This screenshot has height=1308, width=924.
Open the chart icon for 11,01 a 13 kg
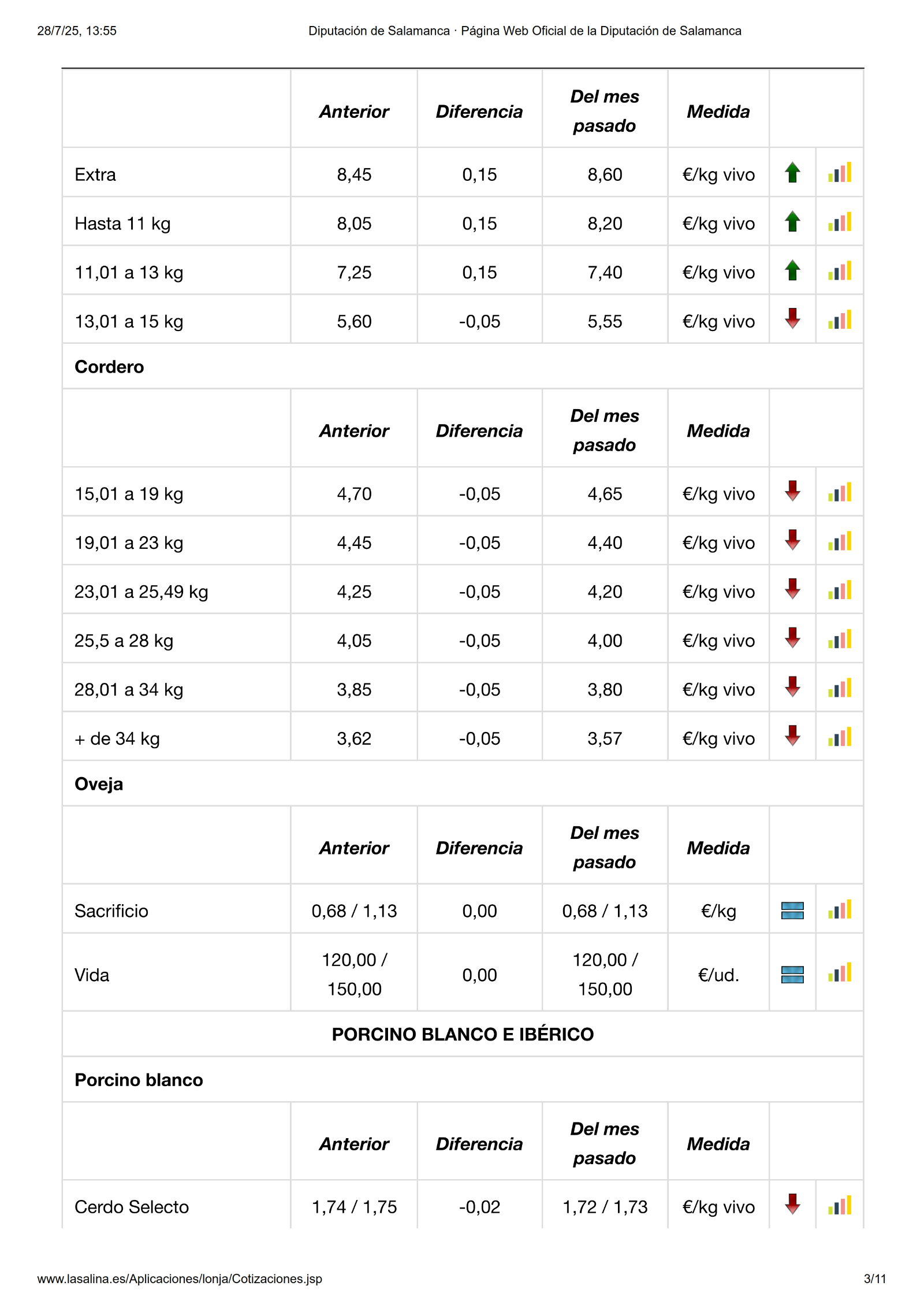tap(839, 271)
